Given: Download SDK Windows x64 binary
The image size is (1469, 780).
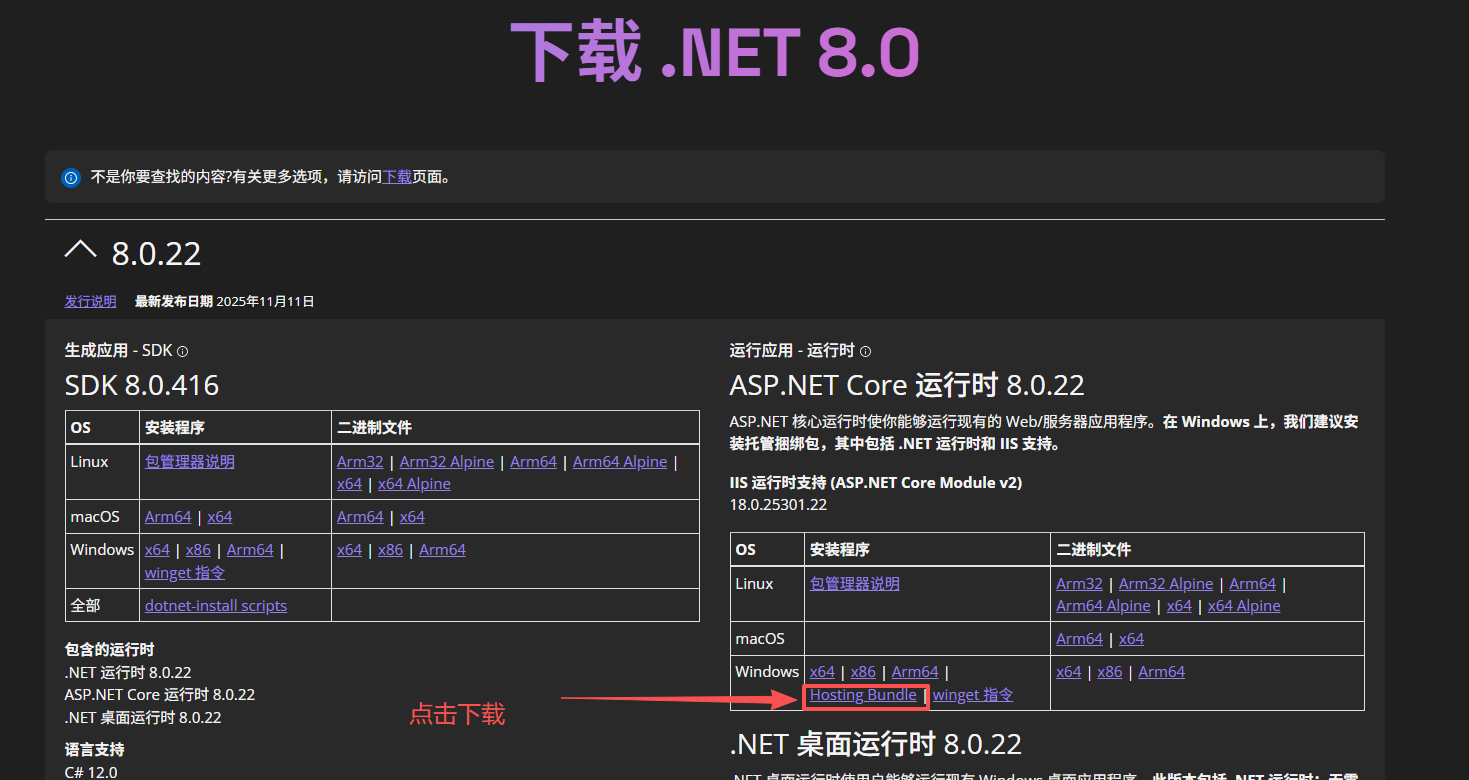Looking at the screenshot, I should pos(349,550).
